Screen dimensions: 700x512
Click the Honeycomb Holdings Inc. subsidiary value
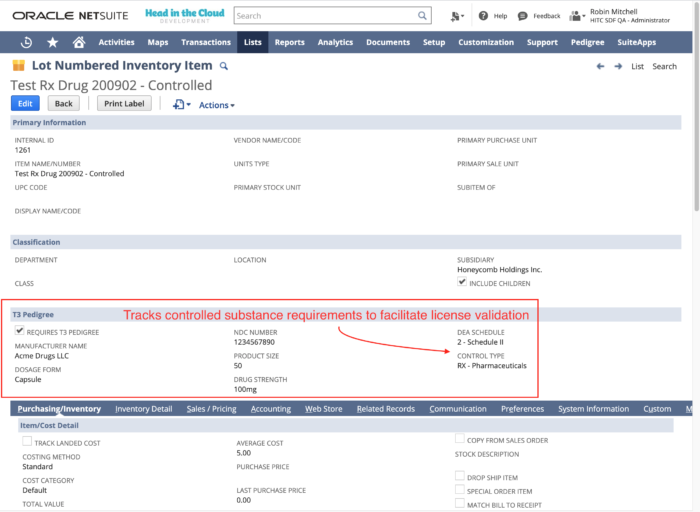point(499,270)
